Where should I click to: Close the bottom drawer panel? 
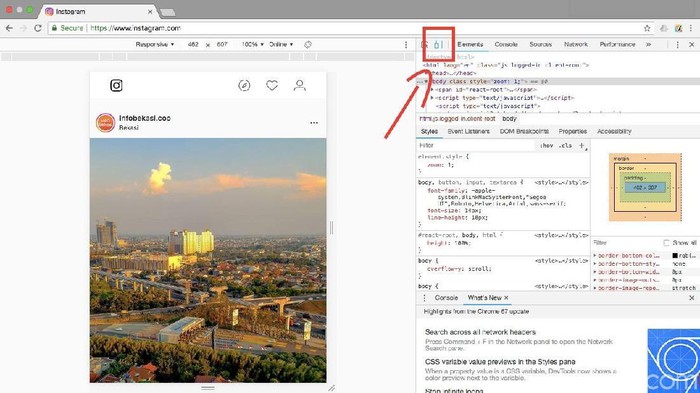[692, 298]
